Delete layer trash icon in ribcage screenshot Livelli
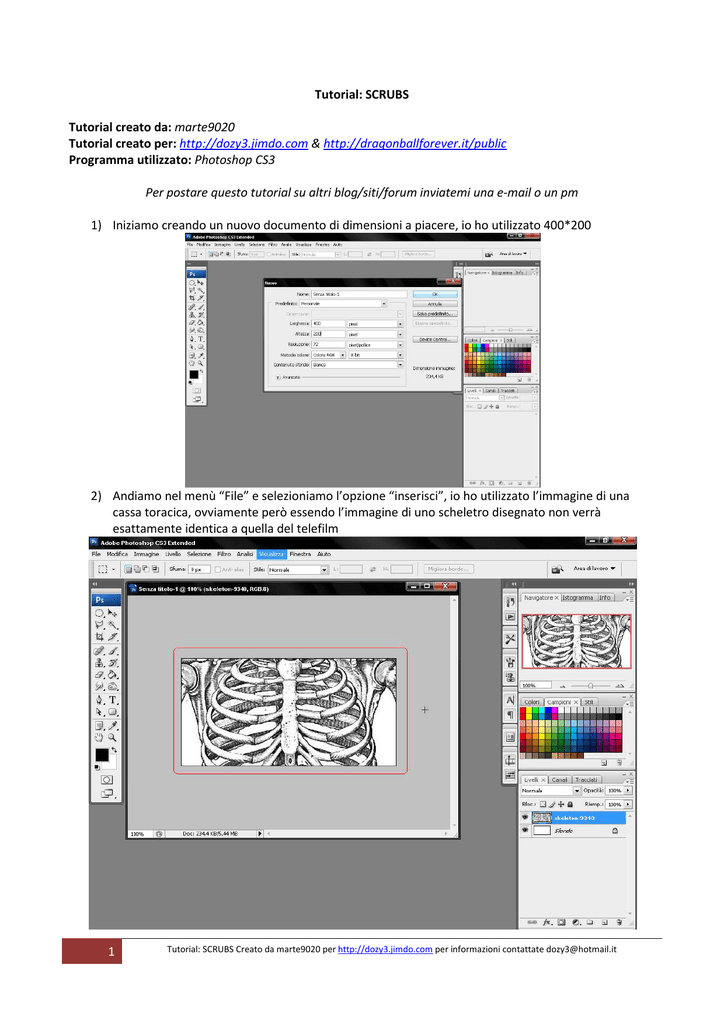 (x=619, y=922)
